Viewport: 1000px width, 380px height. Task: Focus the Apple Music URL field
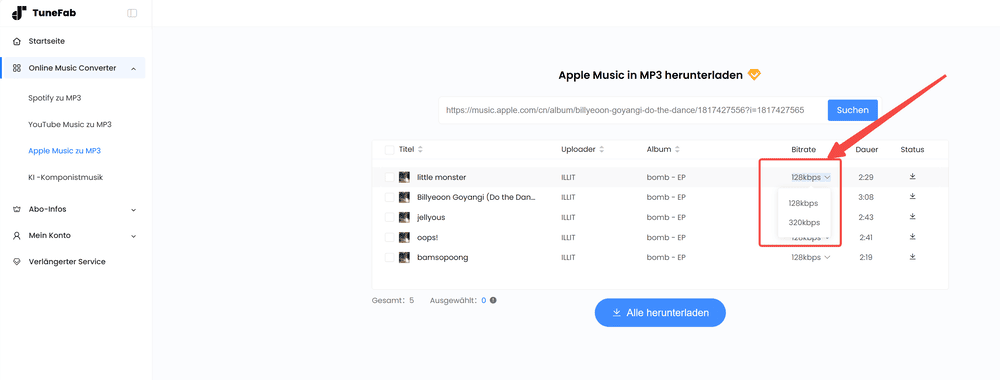pyautogui.click(x=633, y=110)
